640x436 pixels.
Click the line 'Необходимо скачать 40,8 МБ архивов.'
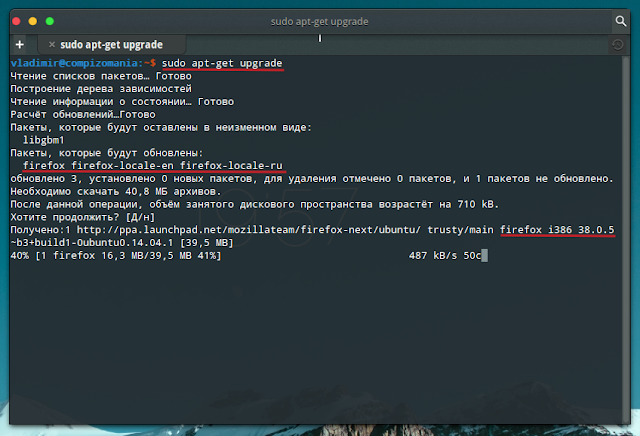point(116,191)
